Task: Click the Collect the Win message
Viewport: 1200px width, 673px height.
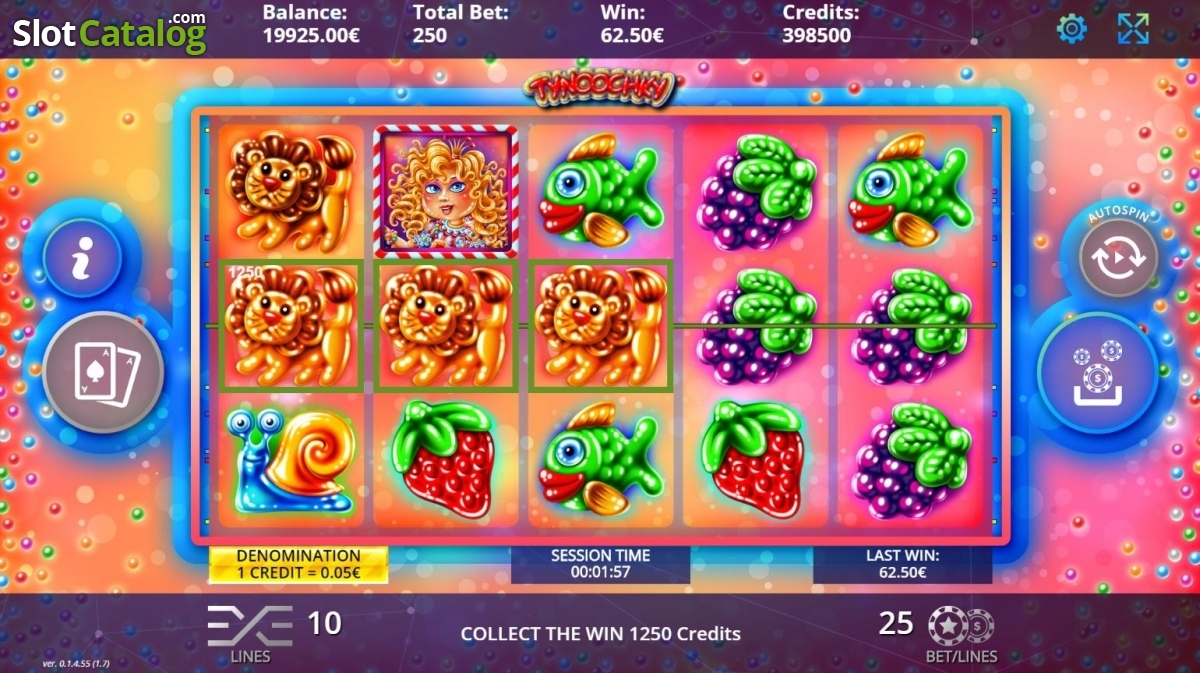Action: 601,633
